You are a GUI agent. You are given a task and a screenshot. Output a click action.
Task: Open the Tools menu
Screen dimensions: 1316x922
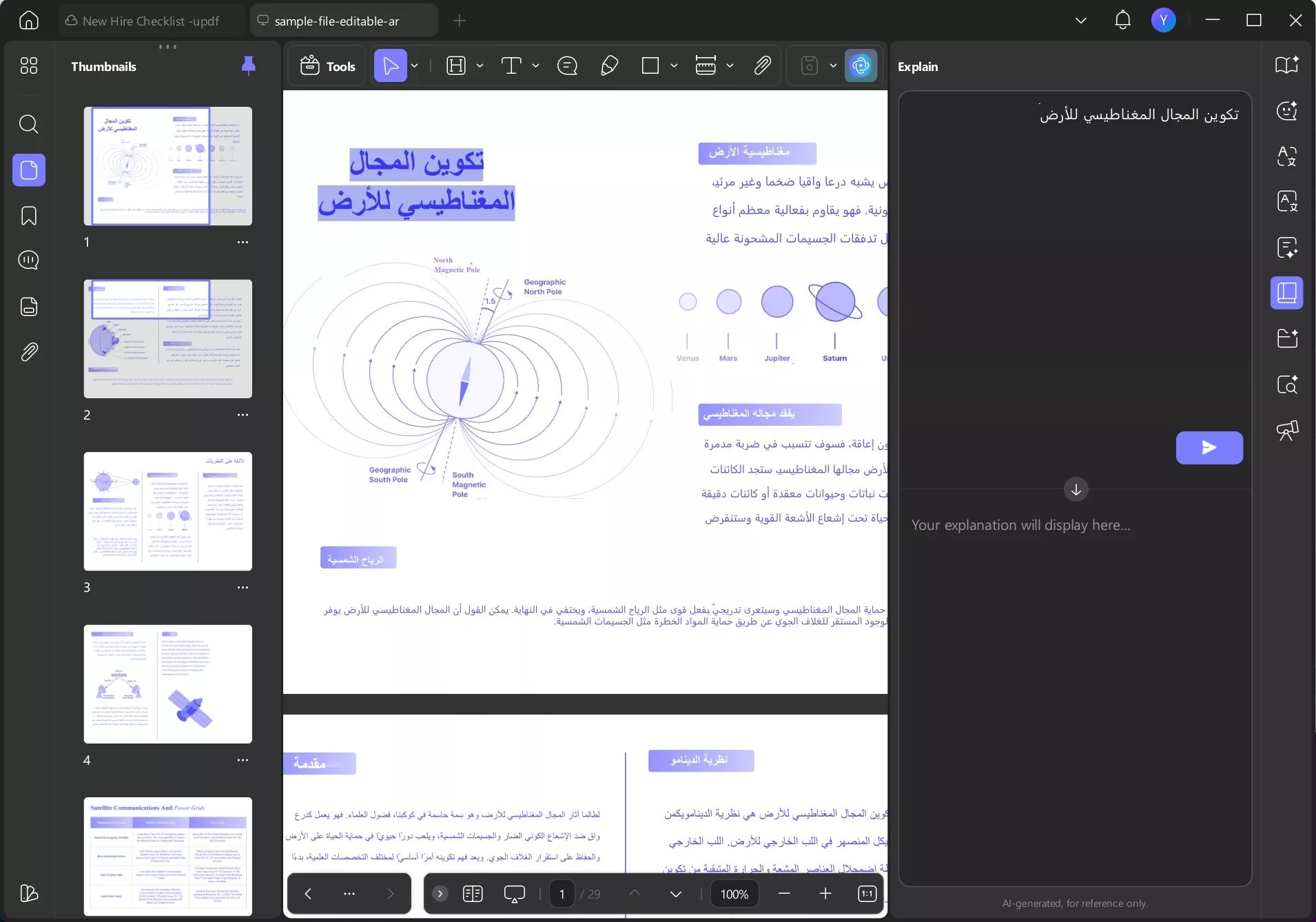(x=328, y=66)
